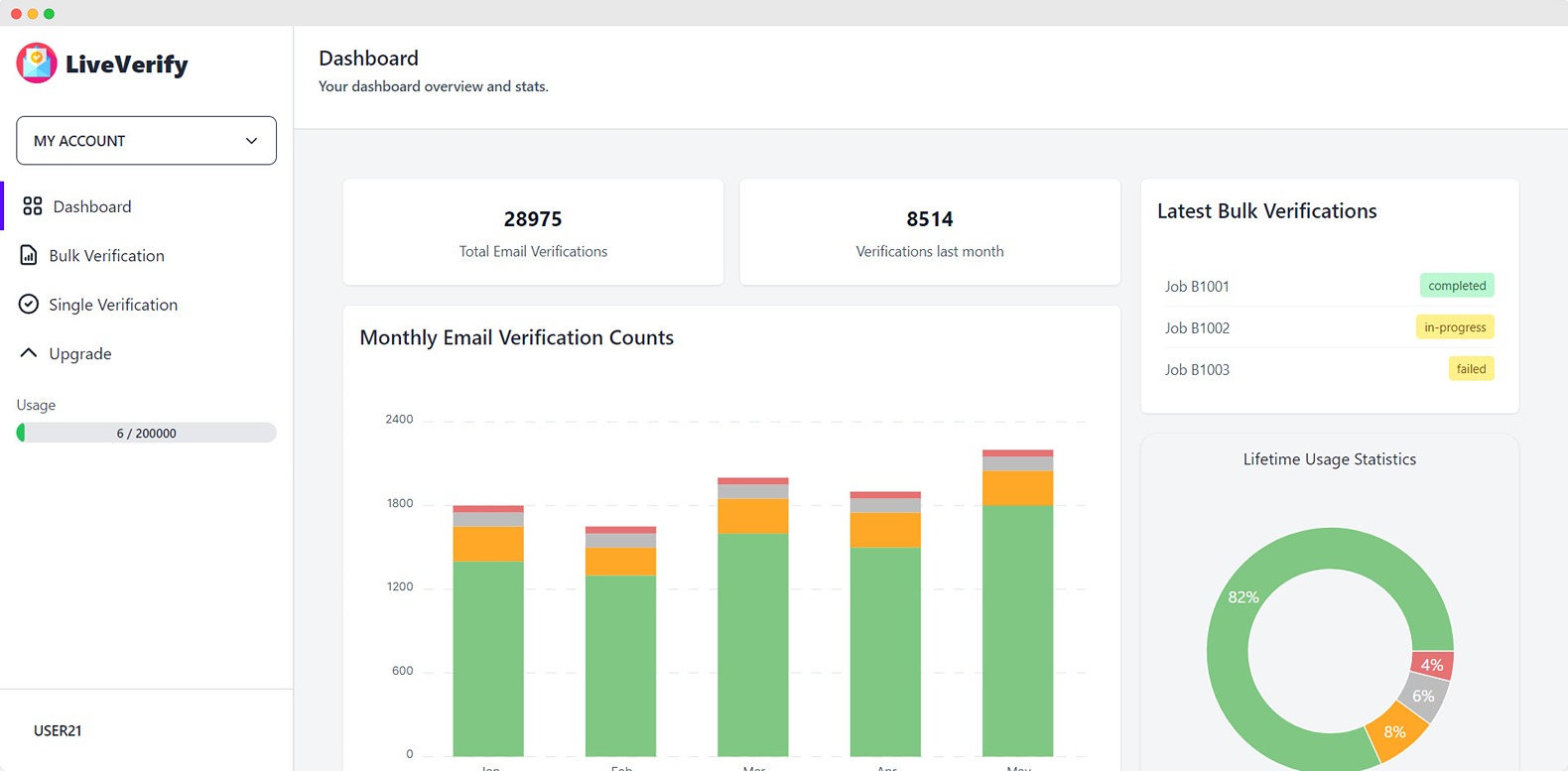Click the Single Verification checkmark icon
1568x771 pixels.
point(29,305)
